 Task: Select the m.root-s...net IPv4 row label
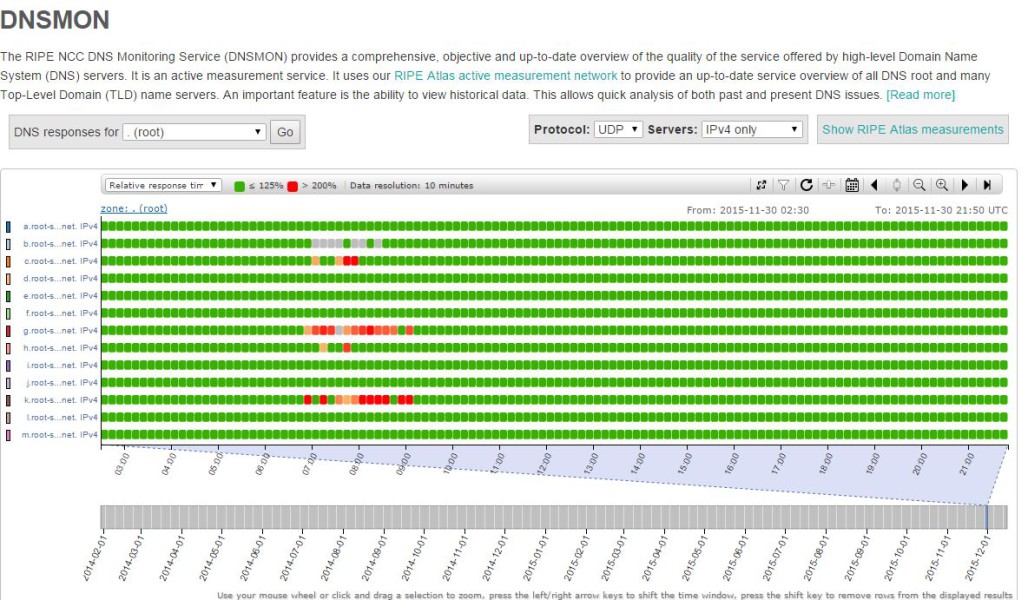click(60, 435)
